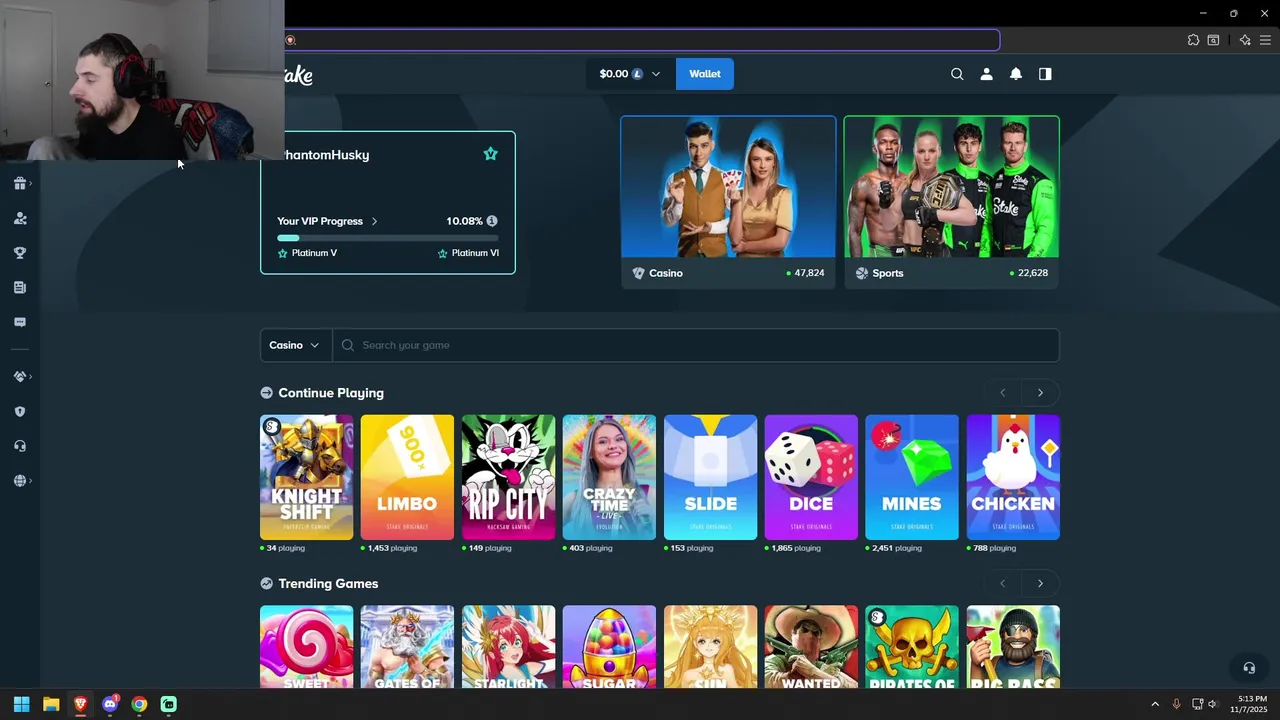Image resolution: width=1280 pixels, height=720 pixels.
Task: Play the Dice game
Action: pos(811,477)
